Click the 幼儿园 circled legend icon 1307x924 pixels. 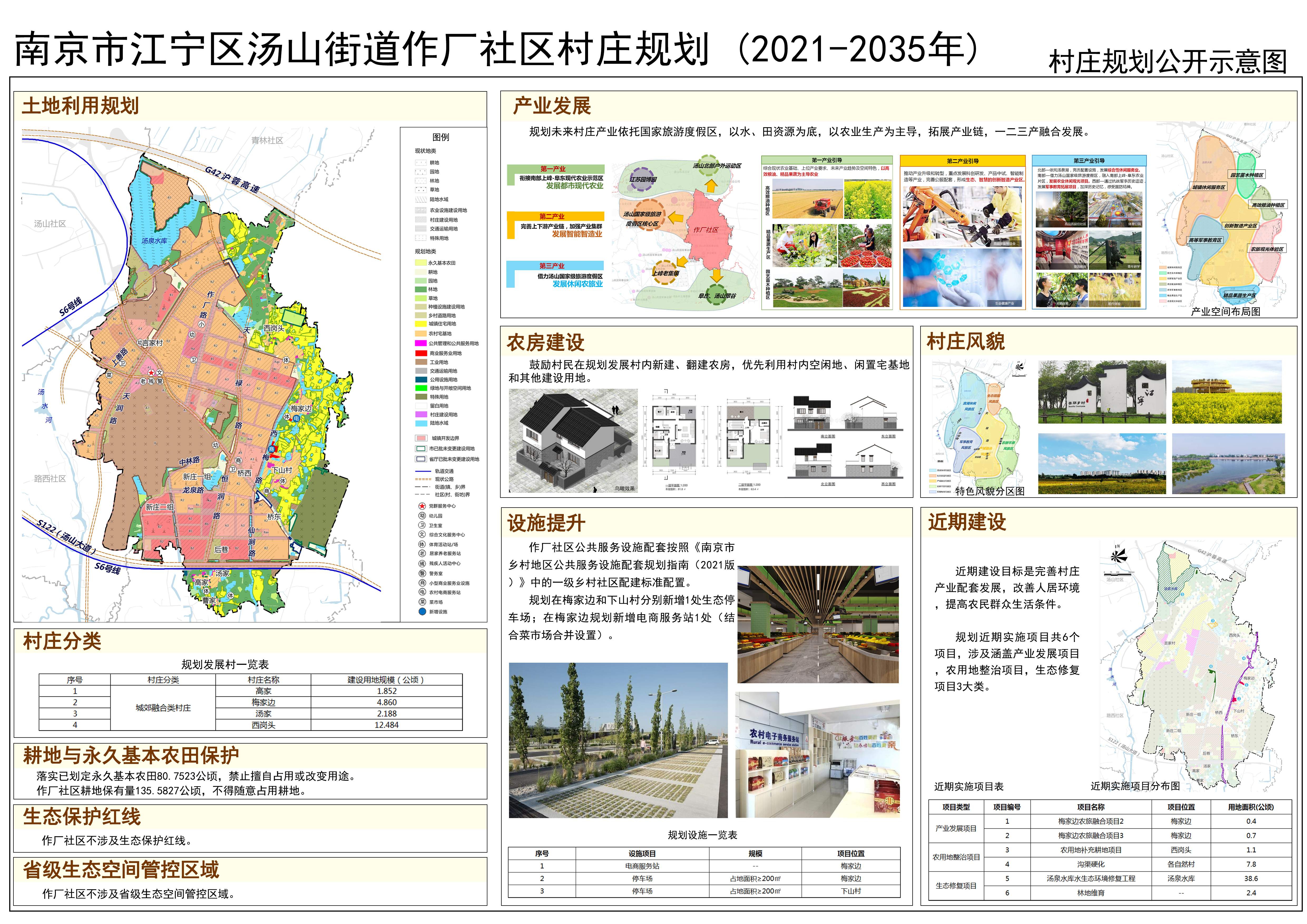tap(422, 515)
